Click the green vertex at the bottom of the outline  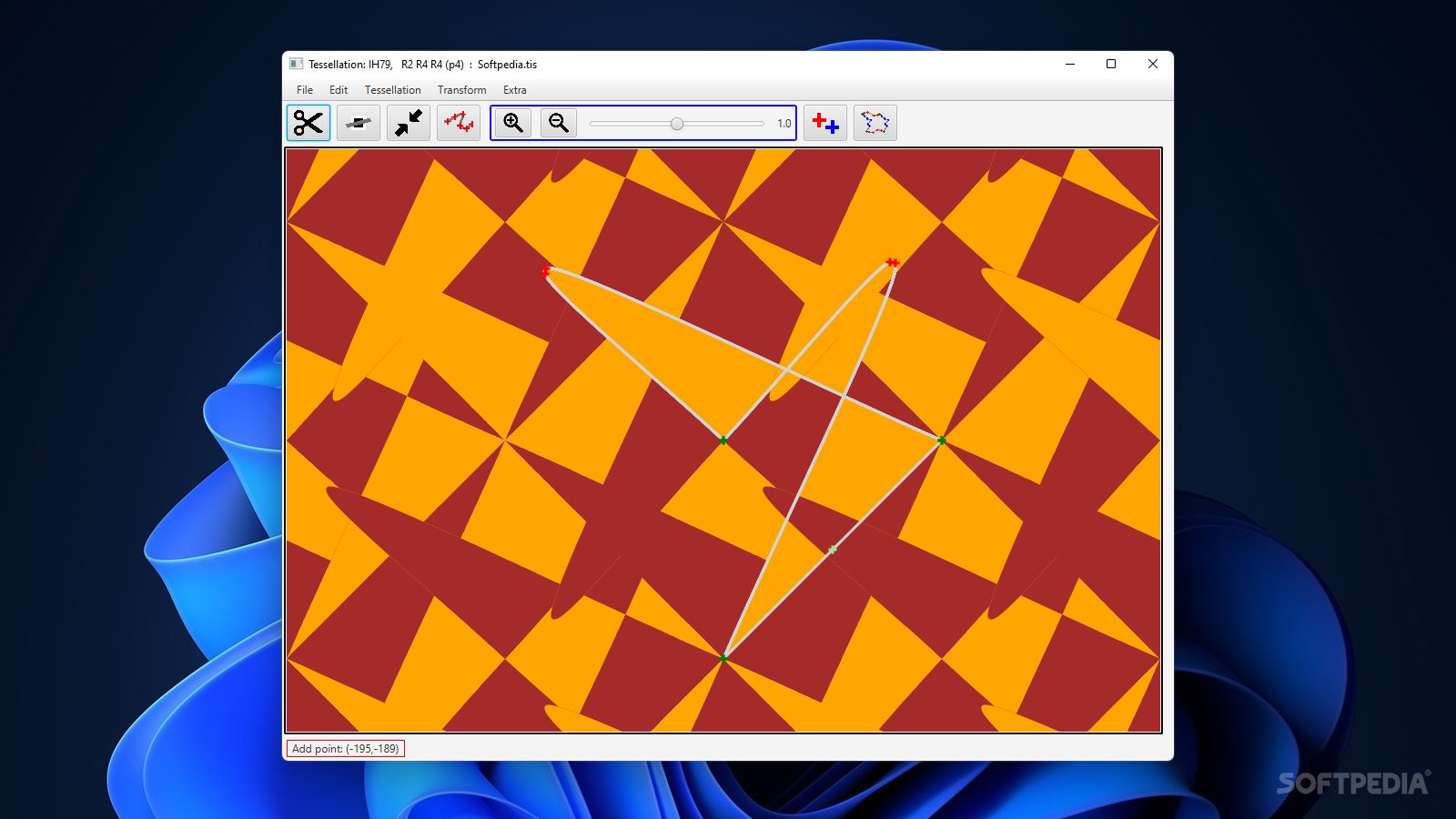point(723,658)
